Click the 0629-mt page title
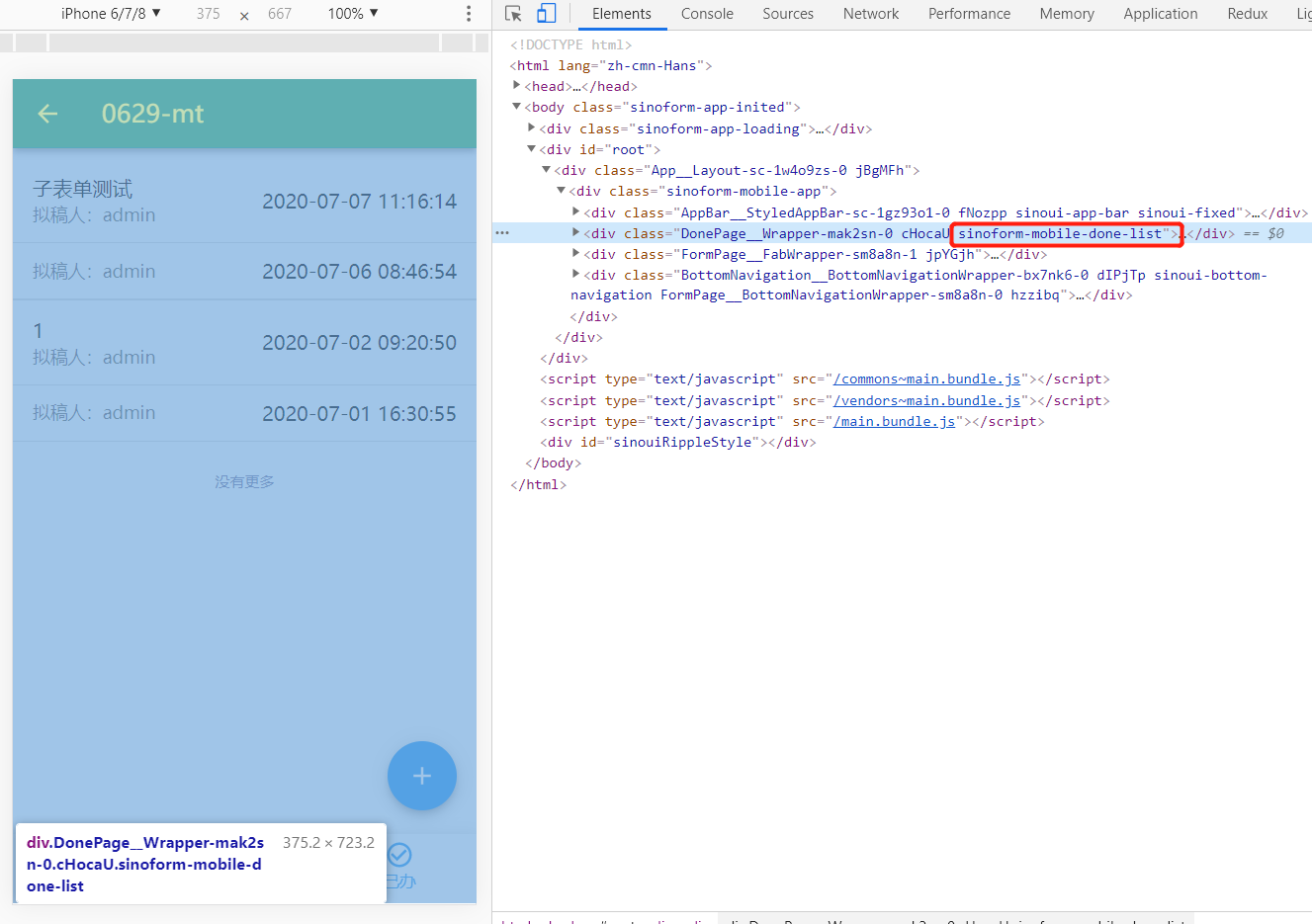 [152, 114]
